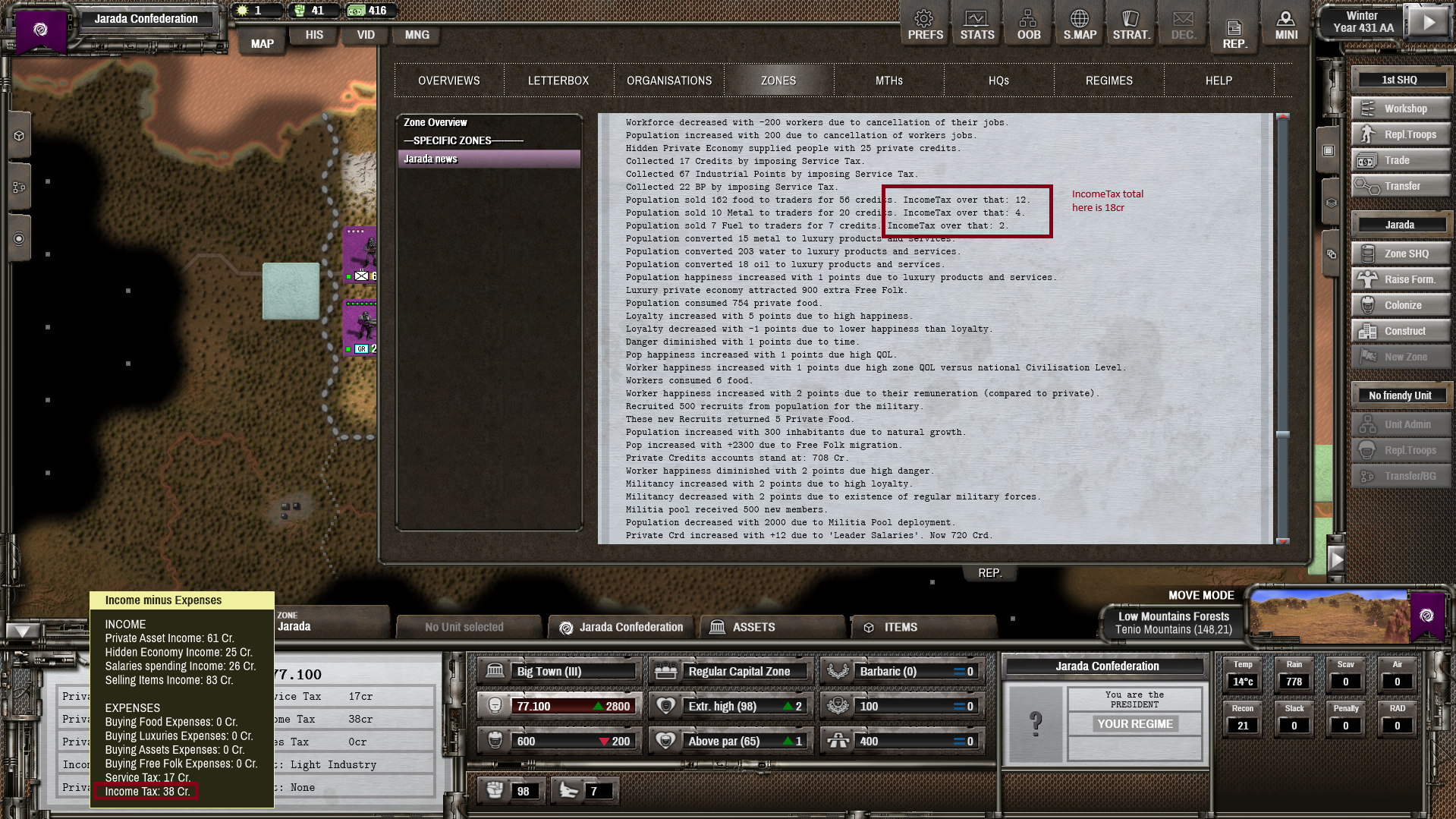1456x819 pixels.
Task: Open the ITEMS bottom tab
Action: pyautogui.click(x=923, y=627)
